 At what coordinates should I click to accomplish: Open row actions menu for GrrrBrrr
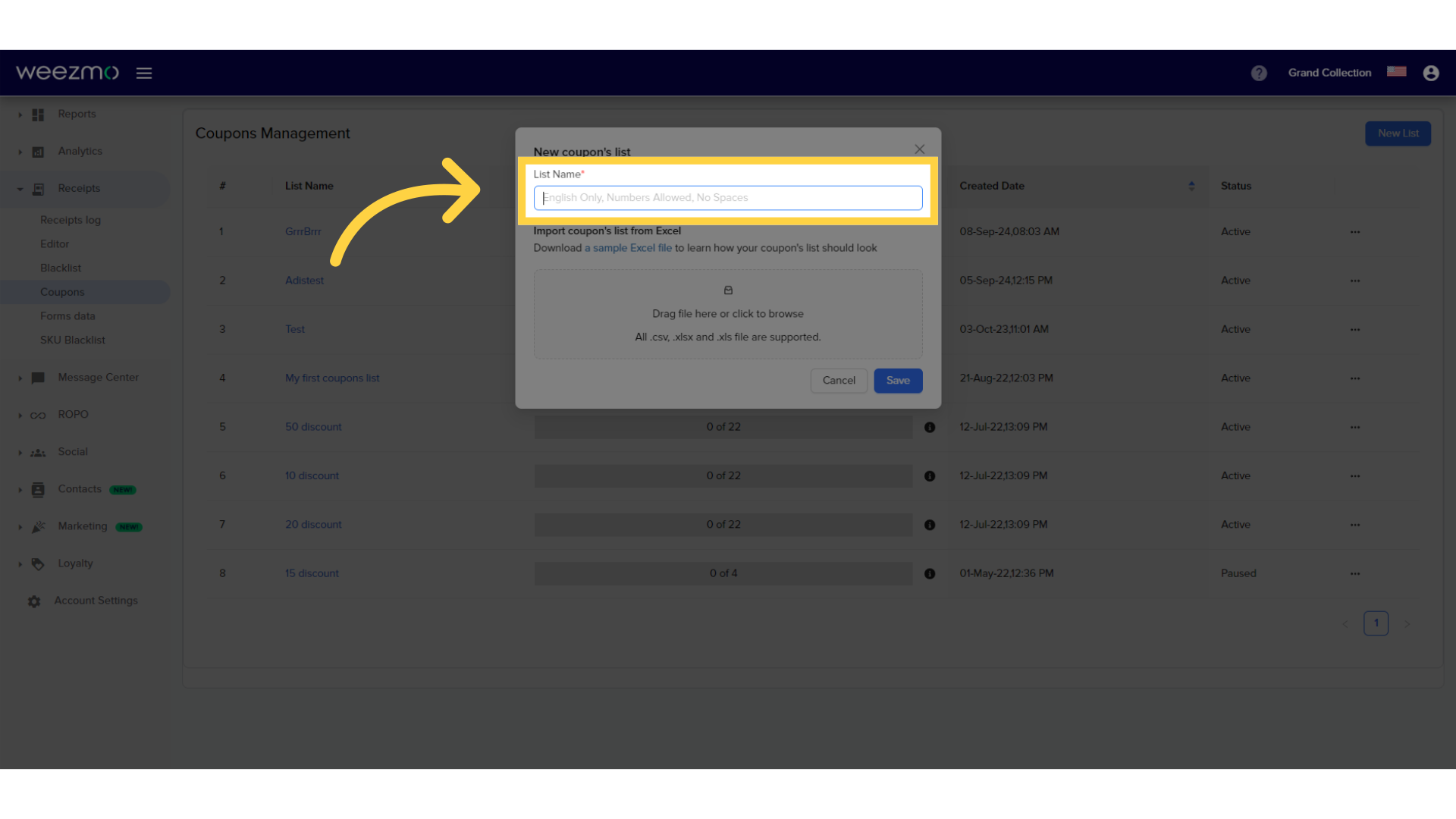(x=1355, y=232)
